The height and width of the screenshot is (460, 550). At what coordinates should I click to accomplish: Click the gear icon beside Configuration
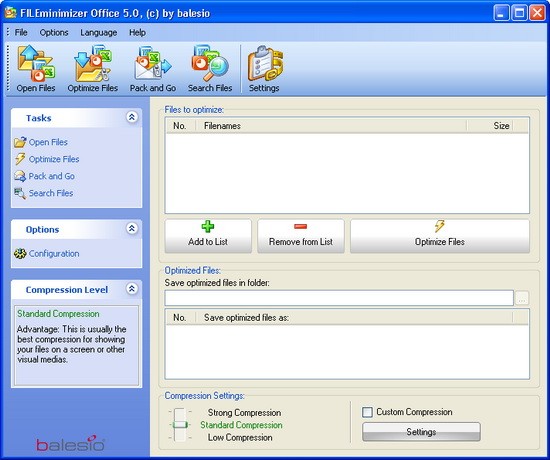20,253
